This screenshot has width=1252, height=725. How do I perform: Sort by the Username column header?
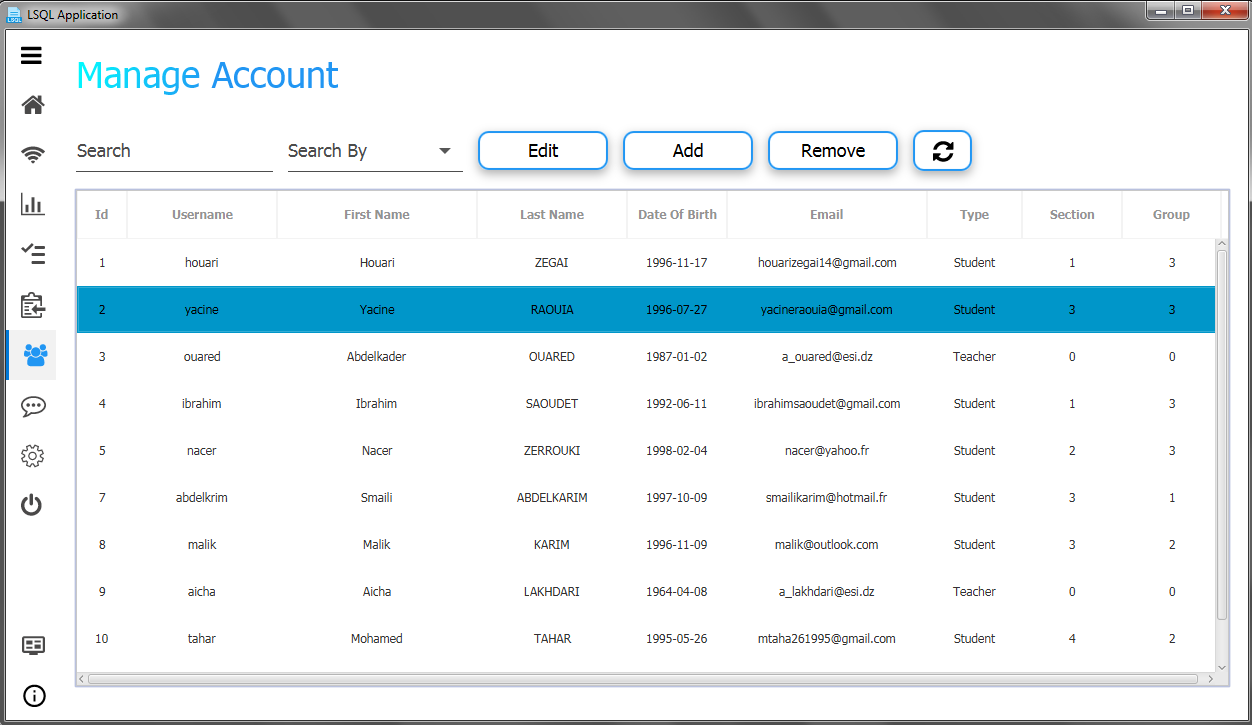point(202,215)
